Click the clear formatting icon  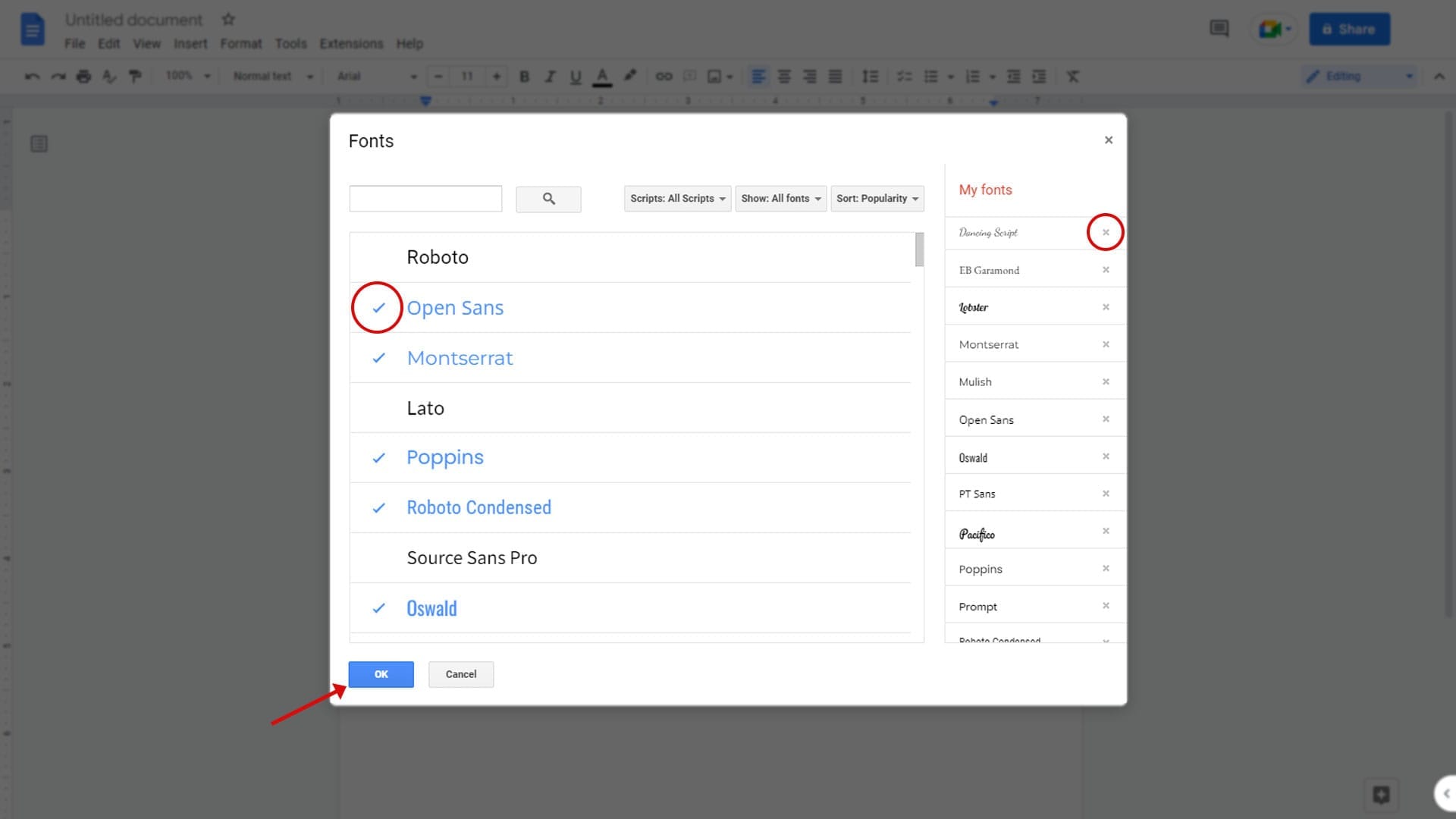coord(1072,77)
